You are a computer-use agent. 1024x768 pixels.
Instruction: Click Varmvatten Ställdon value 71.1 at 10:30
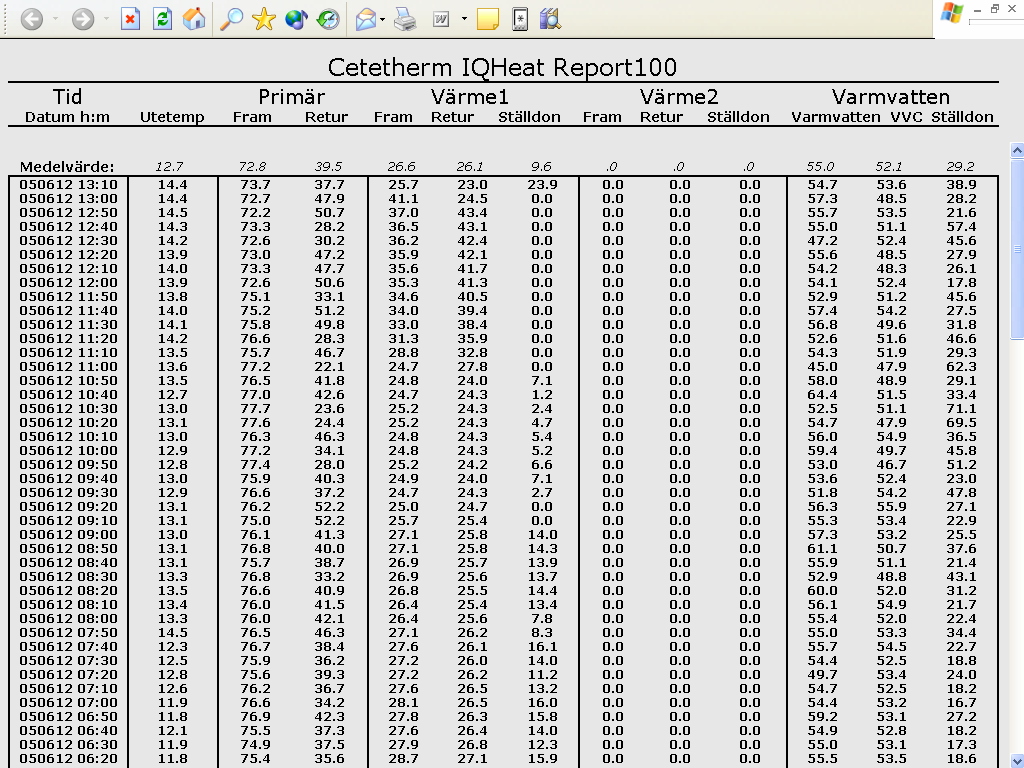[961, 409]
